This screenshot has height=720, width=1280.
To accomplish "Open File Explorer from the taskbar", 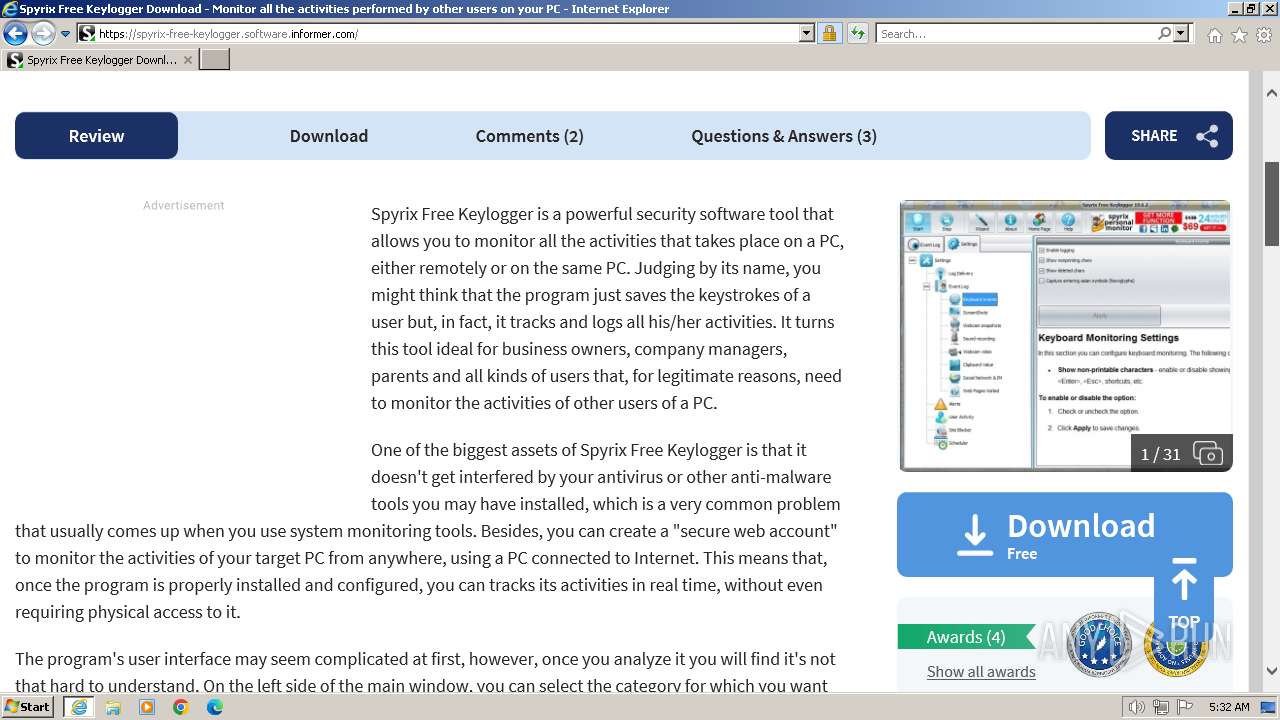I will pyautogui.click(x=113, y=707).
